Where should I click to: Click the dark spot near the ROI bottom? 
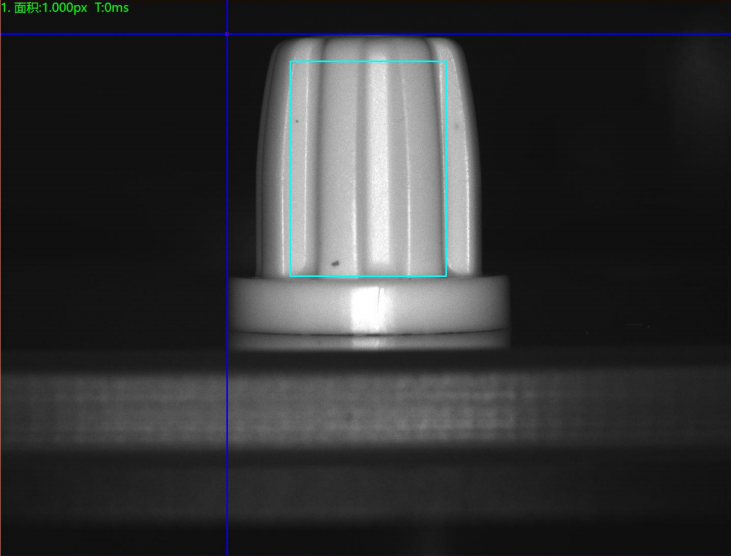click(x=335, y=265)
